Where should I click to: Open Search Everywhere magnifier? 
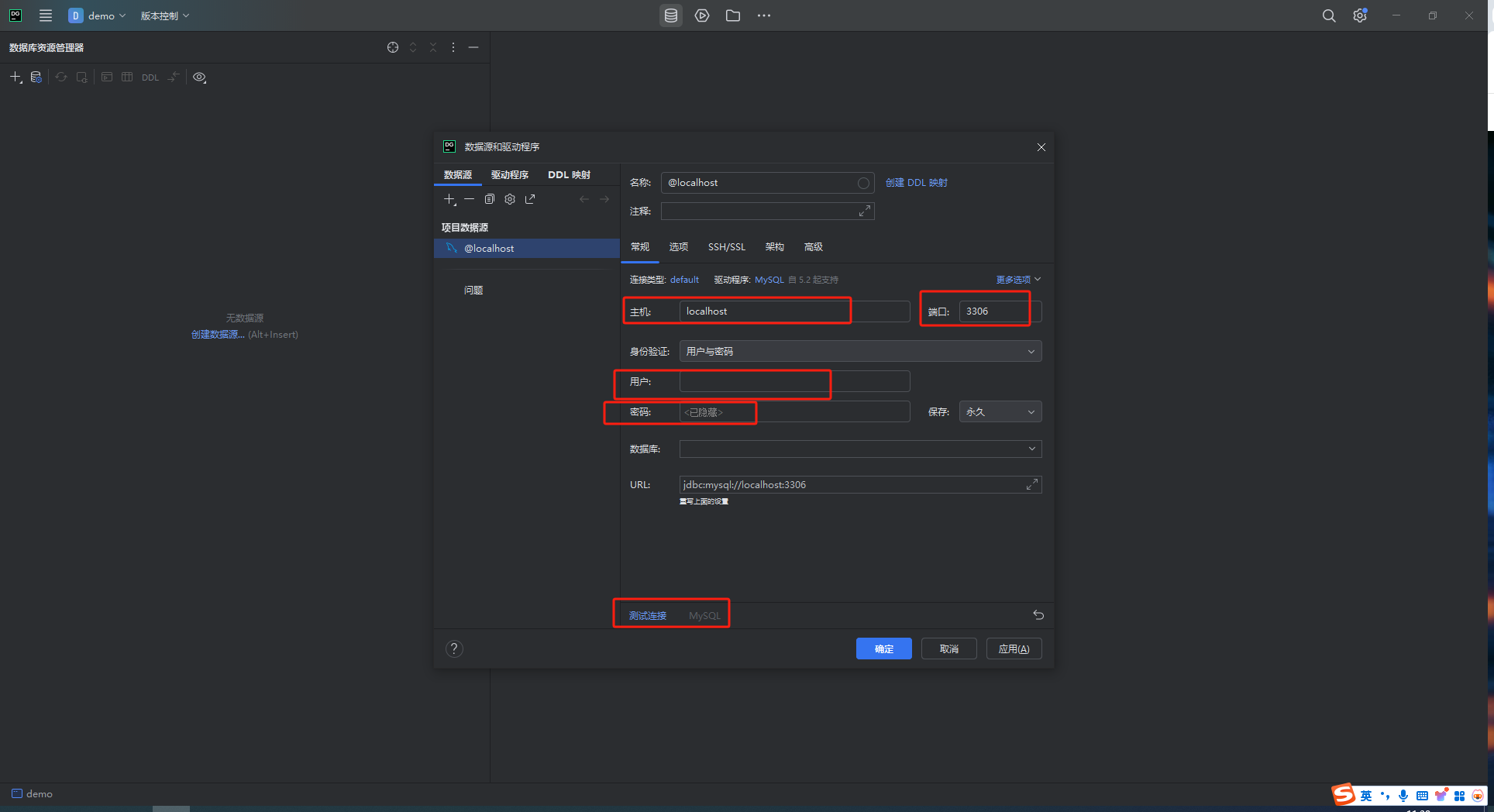[x=1329, y=15]
